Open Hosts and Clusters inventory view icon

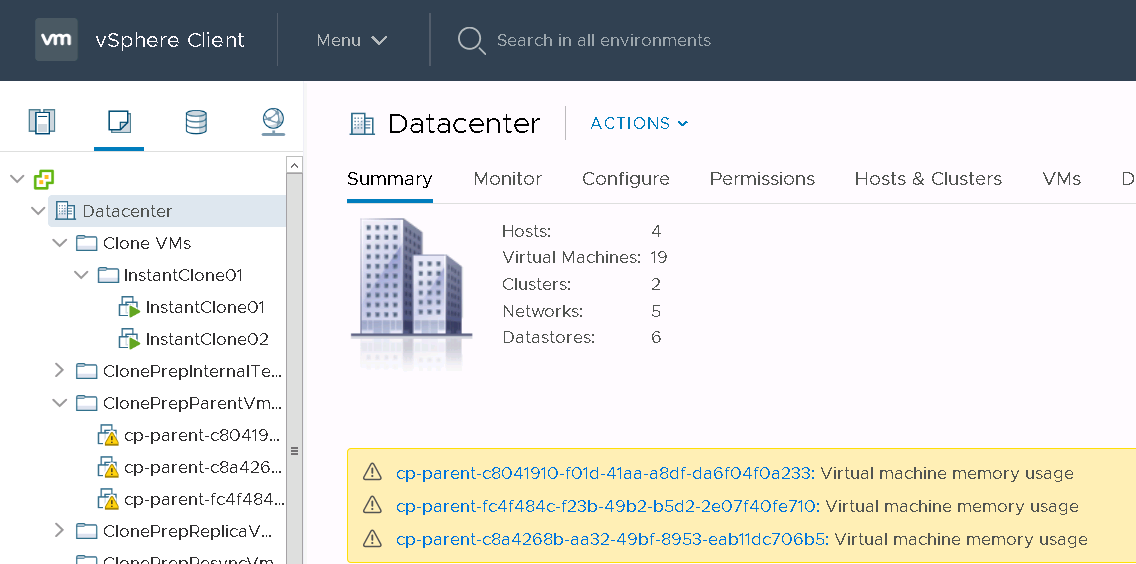42,121
